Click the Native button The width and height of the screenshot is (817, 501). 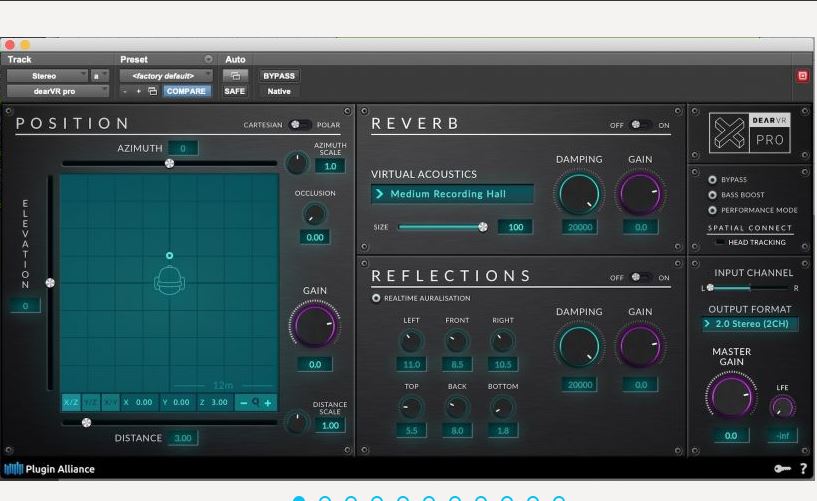(279, 91)
